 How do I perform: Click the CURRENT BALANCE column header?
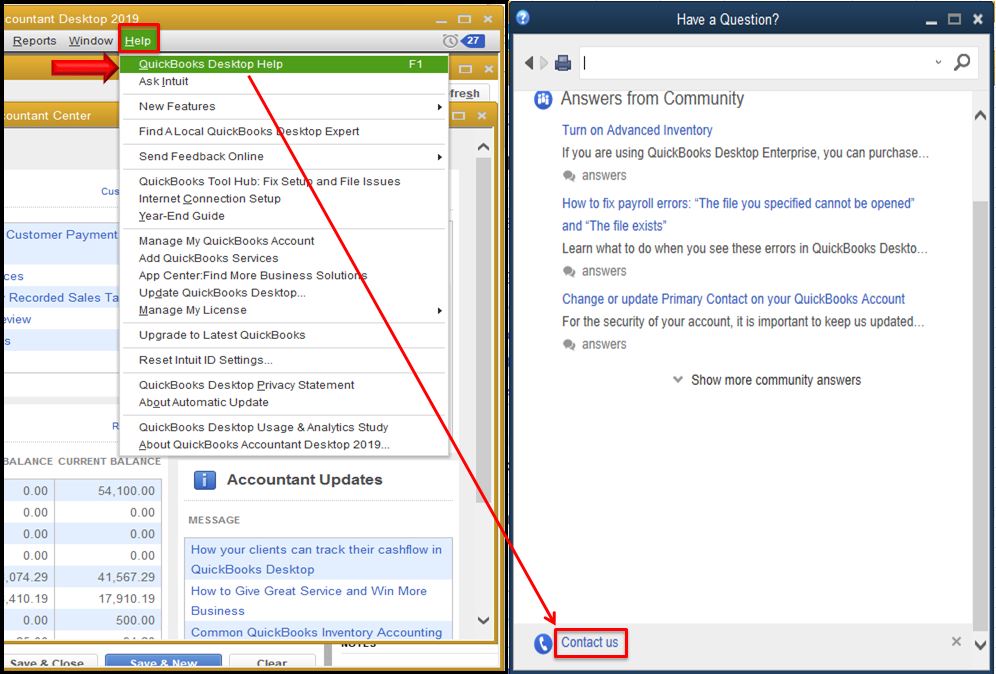(109, 462)
